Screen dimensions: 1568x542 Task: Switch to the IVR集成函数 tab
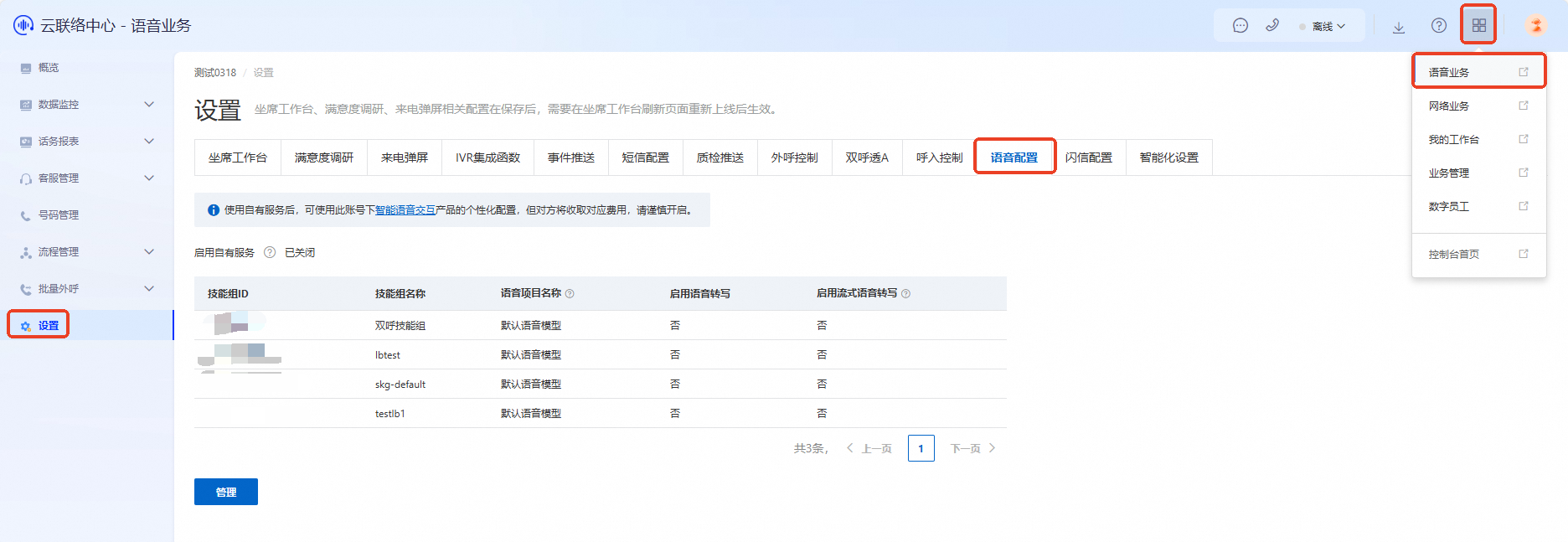click(488, 157)
